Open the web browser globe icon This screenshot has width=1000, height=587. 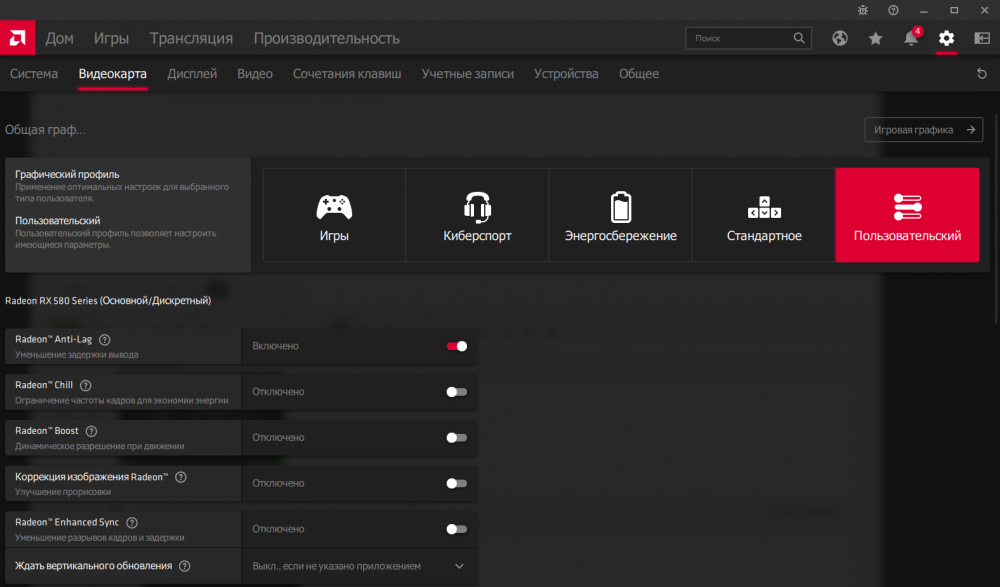[x=840, y=38]
